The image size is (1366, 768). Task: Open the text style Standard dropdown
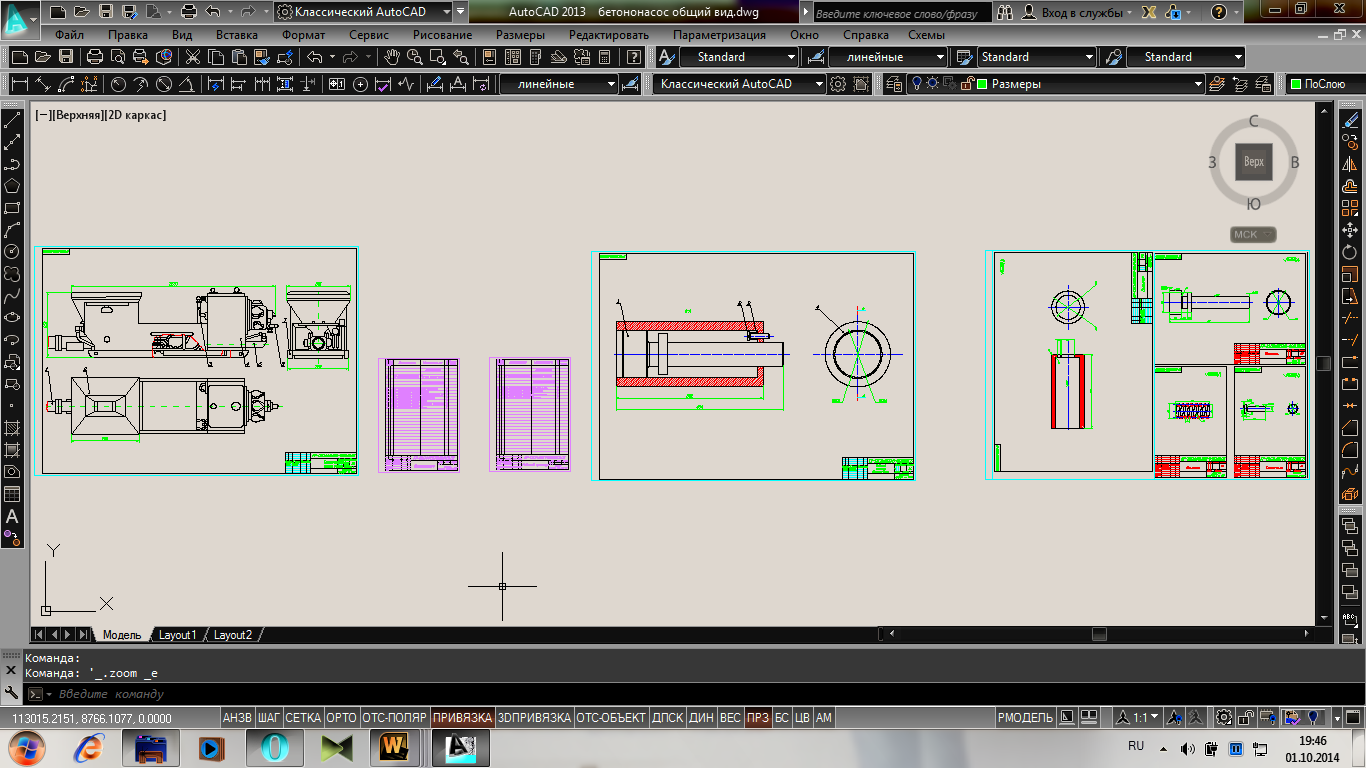[x=739, y=57]
